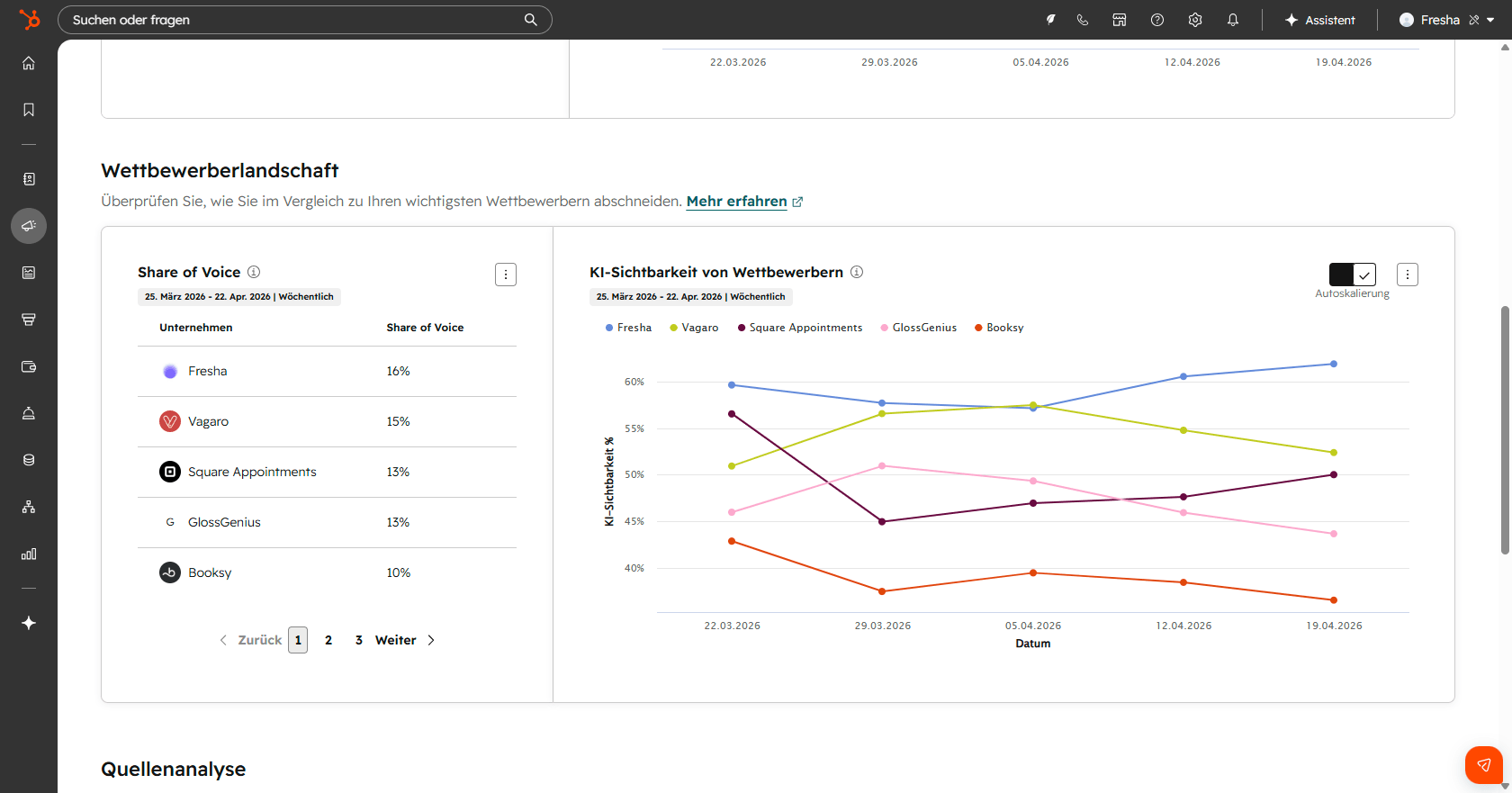The width and height of the screenshot is (1512, 793).
Task: Open Share of Voice three-dot menu
Action: 506,275
